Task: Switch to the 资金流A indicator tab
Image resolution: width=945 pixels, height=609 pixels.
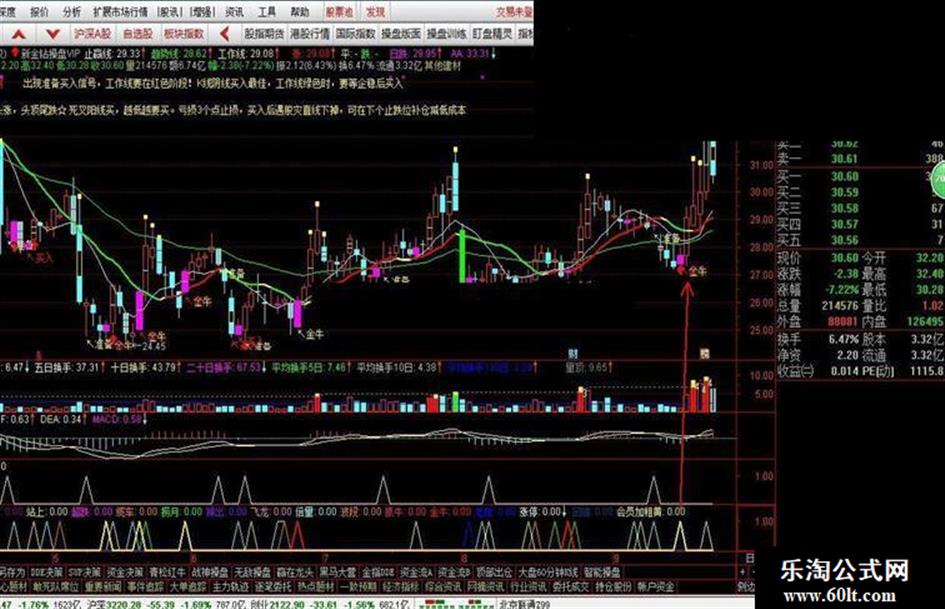Action: click(x=416, y=572)
